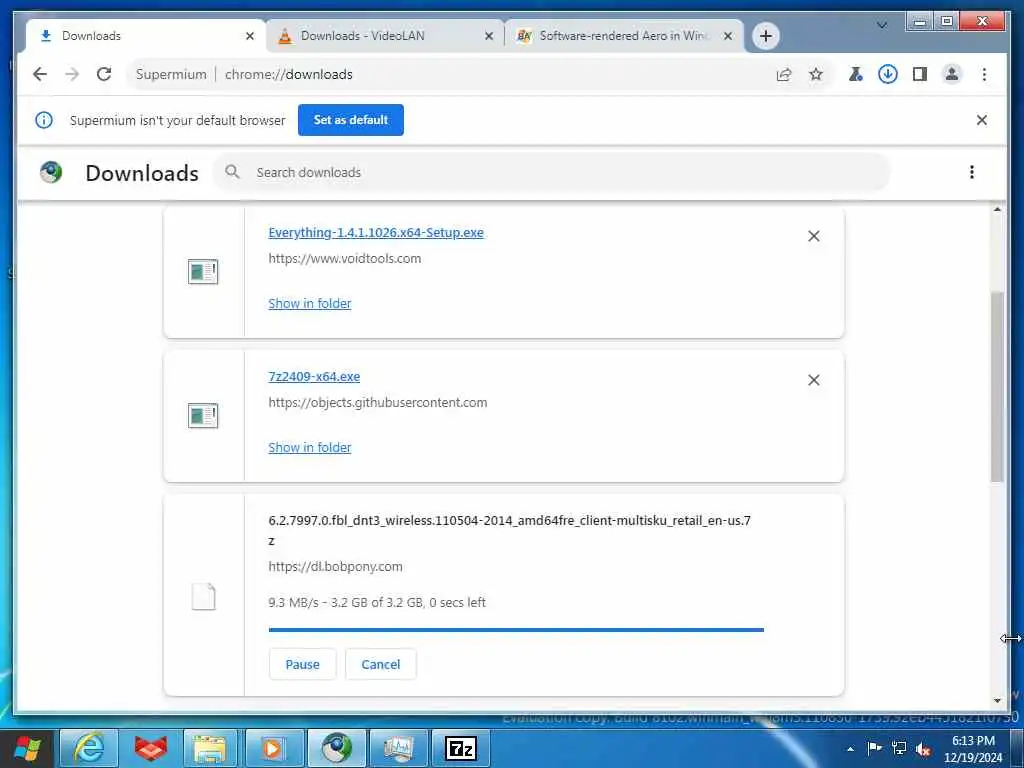Click the info icon in default browser bar
This screenshot has height=768, width=1024.
tap(44, 120)
